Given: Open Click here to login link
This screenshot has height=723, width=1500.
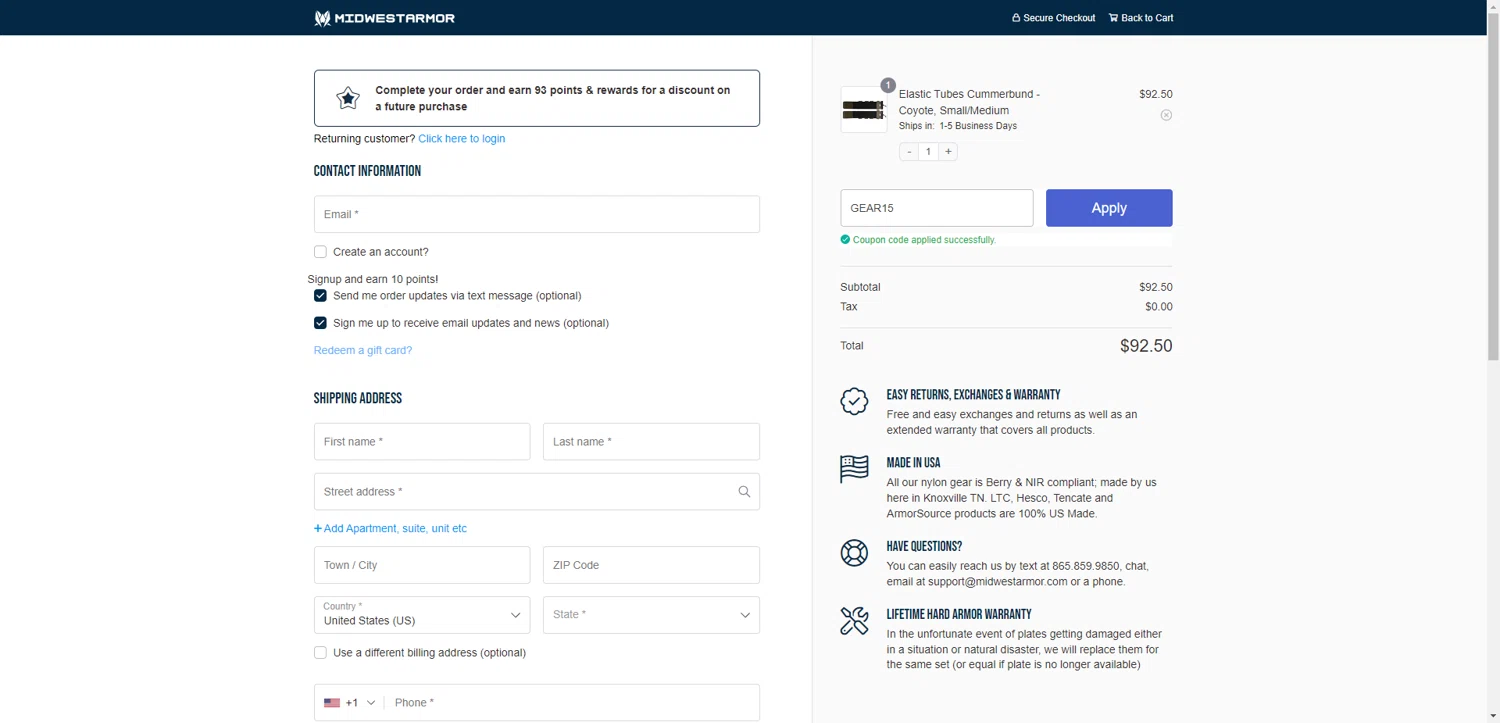Looking at the screenshot, I should [461, 139].
